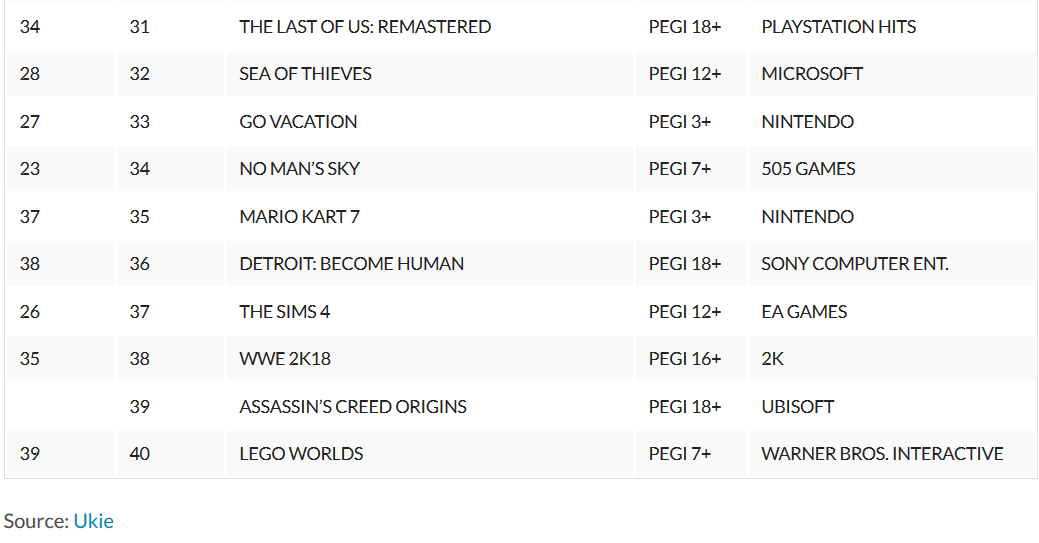Select the 505 GAMES publisher cell
The height and width of the screenshot is (543, 1039).
click(x=808, y=169)
